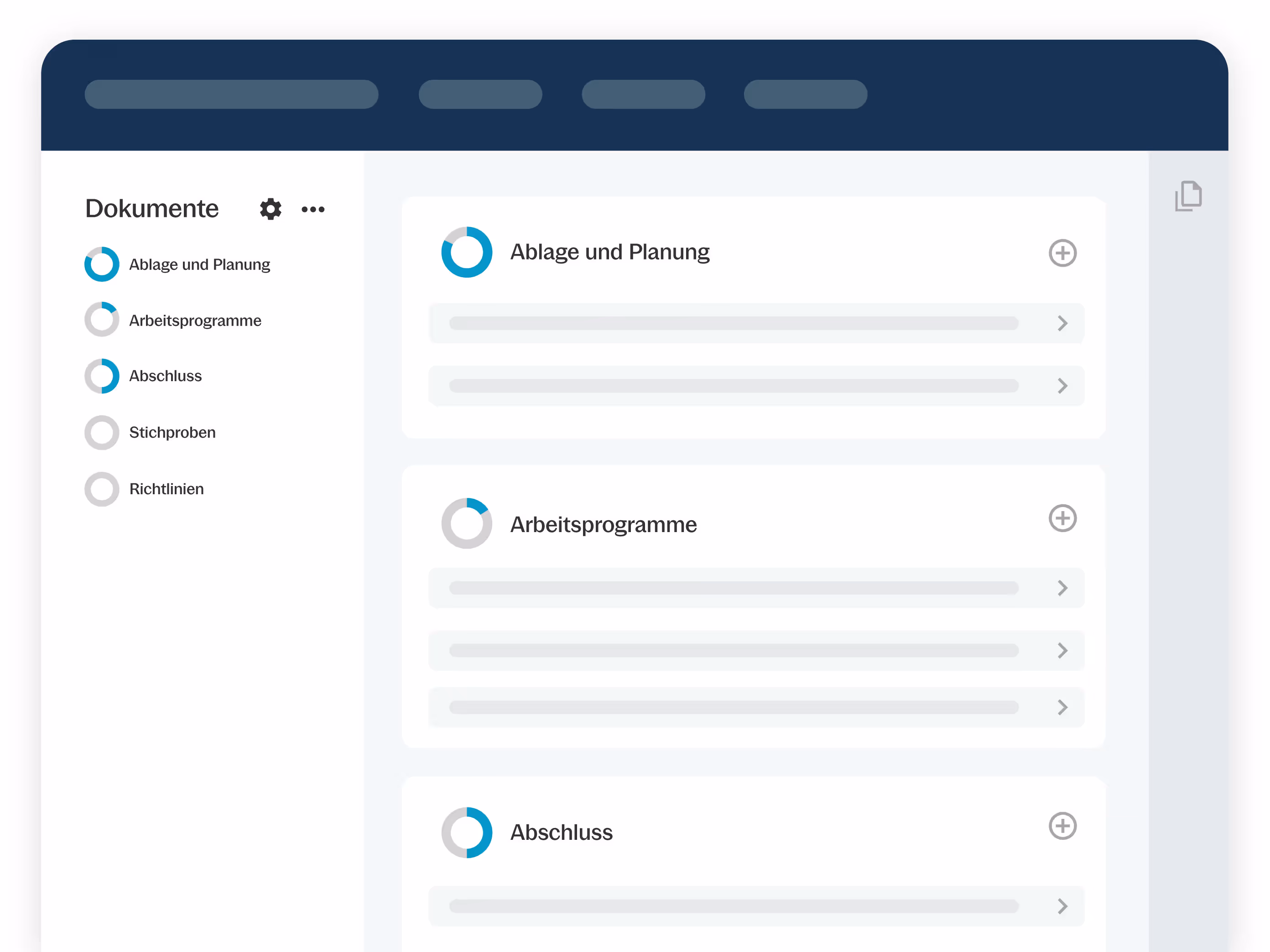Image resolution: width=1270 pixels, height=952 pixels.
Task: Click the second placeholder tab in header
Action: tap(480, 94)
